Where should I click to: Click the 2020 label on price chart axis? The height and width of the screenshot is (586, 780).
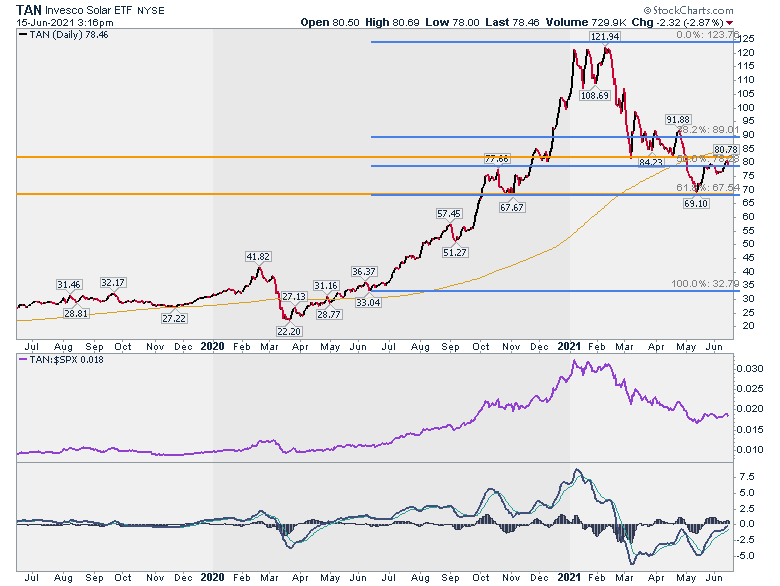pyautogui.click(x=212, y=346)
